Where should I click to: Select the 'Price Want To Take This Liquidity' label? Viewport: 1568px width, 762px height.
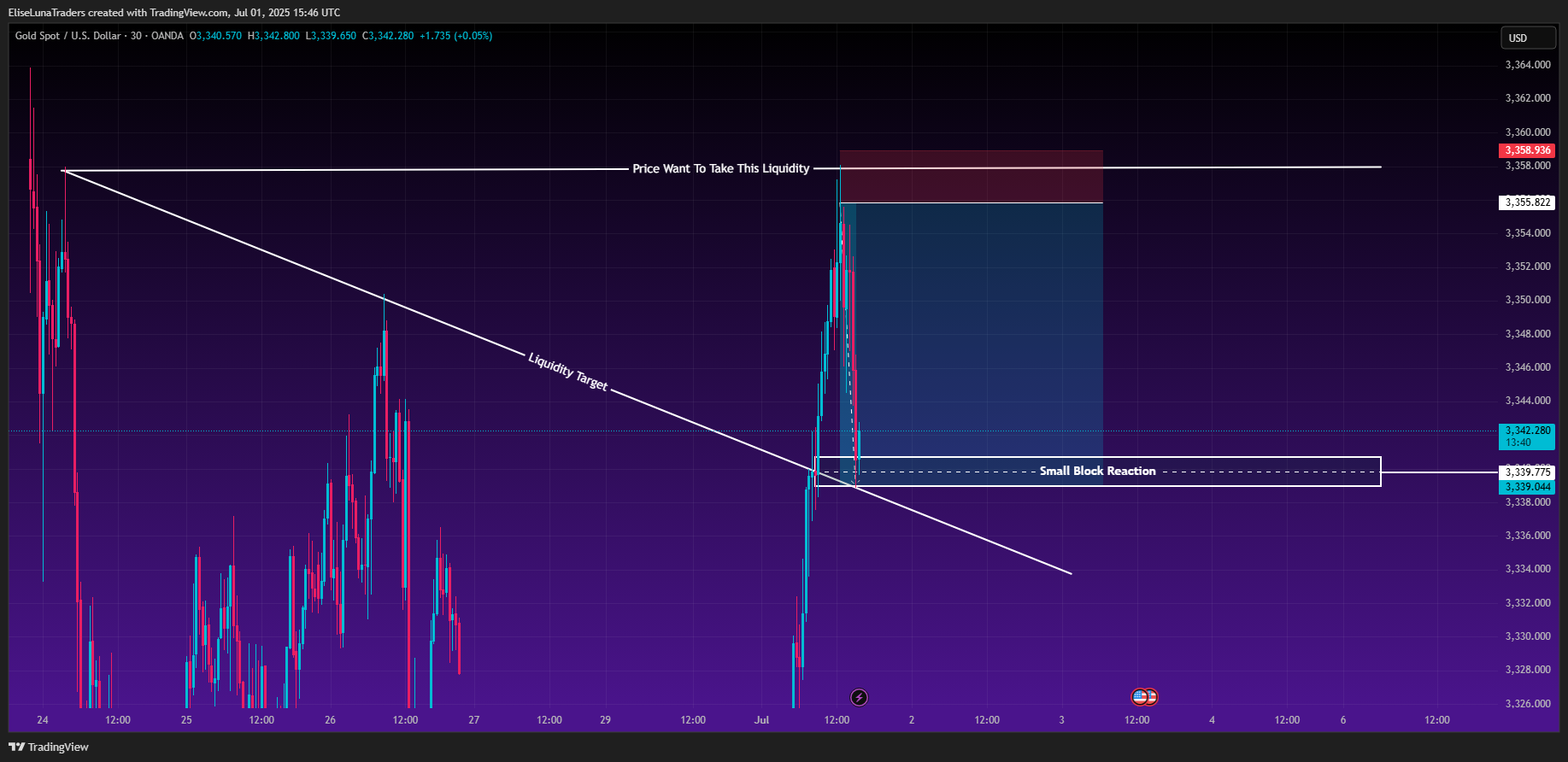[x=720, y=168]
